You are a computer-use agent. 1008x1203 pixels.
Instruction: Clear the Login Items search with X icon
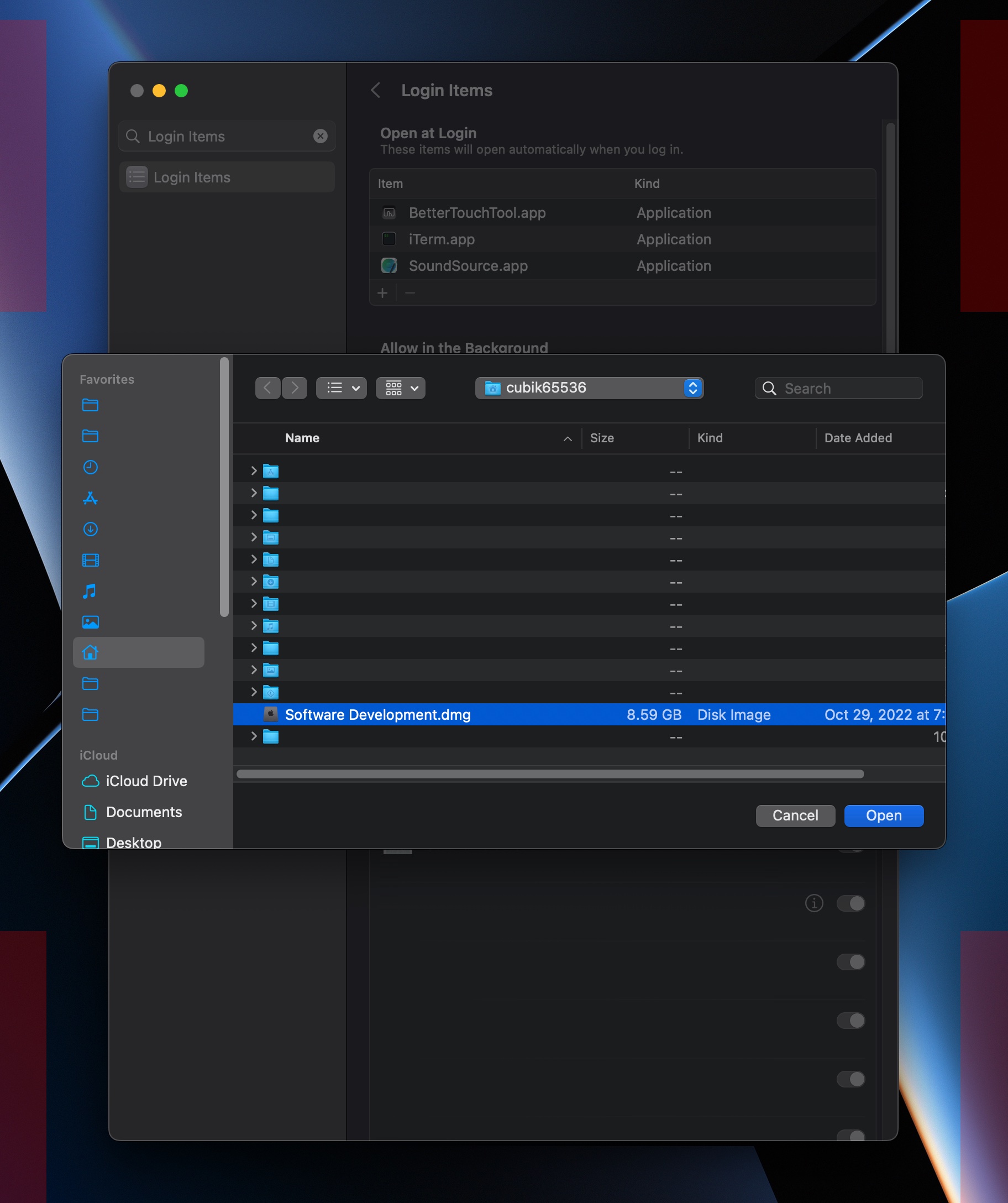320,137
